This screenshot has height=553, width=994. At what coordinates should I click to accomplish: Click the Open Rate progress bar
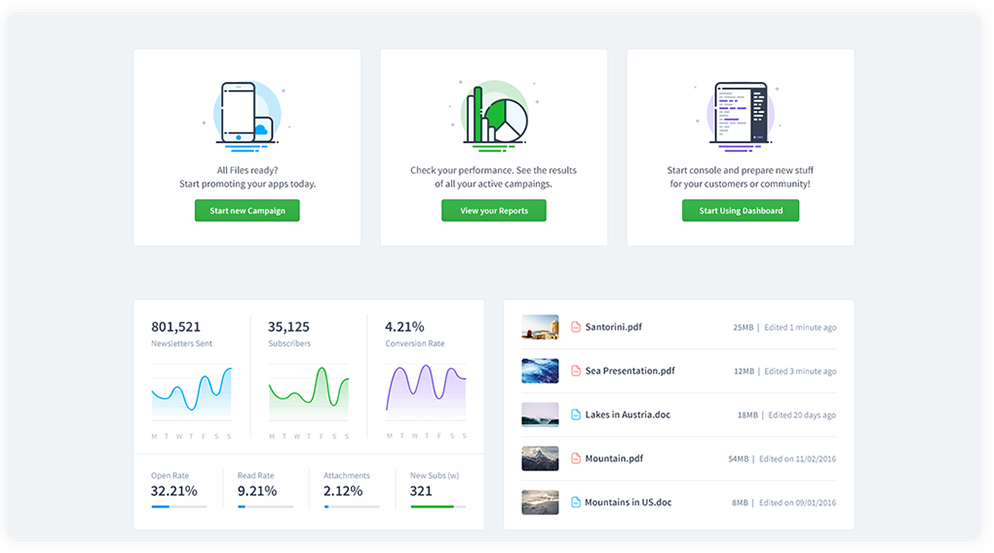point(179,507)
